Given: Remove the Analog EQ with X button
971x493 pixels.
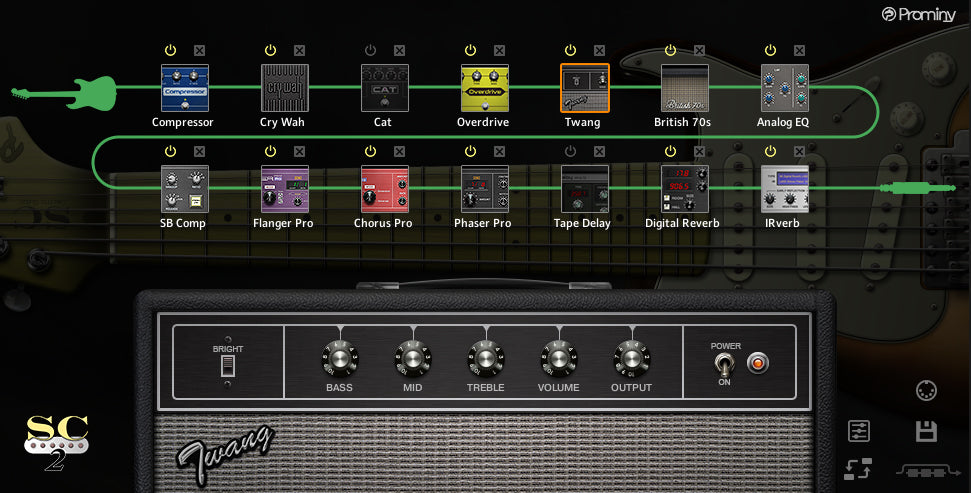Looking at the screenshot, I should [x=799, y=50].
